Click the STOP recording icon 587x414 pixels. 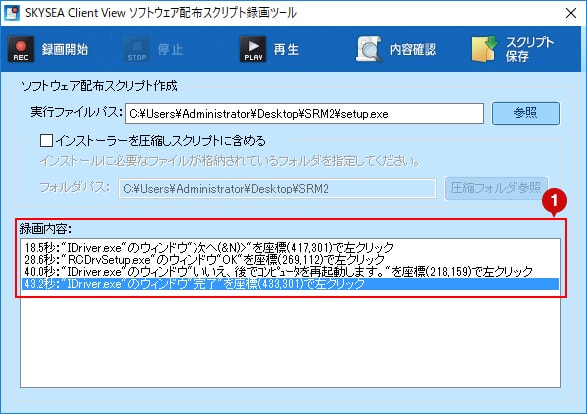point(137,49)
